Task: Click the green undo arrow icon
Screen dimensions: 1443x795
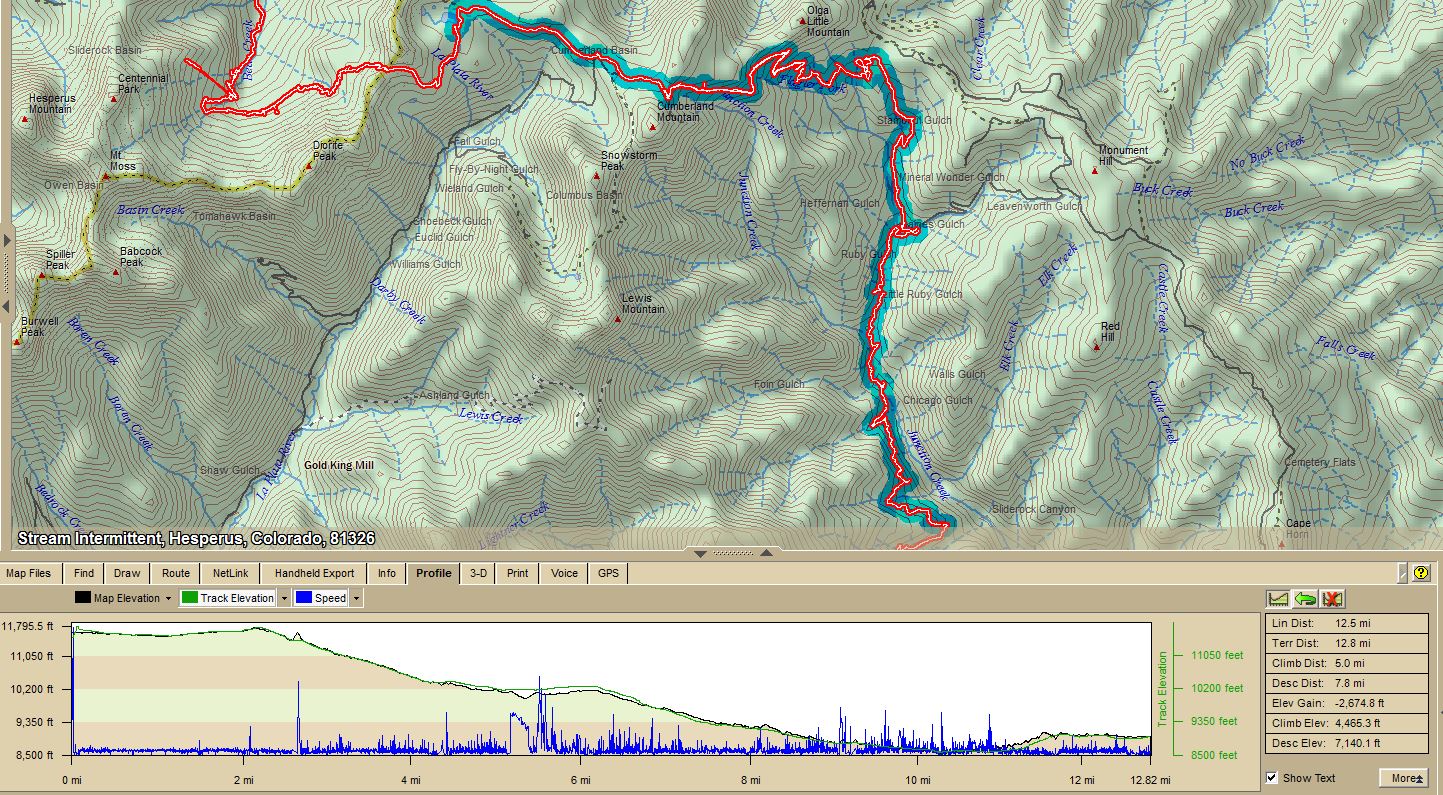Action: 1305,599
